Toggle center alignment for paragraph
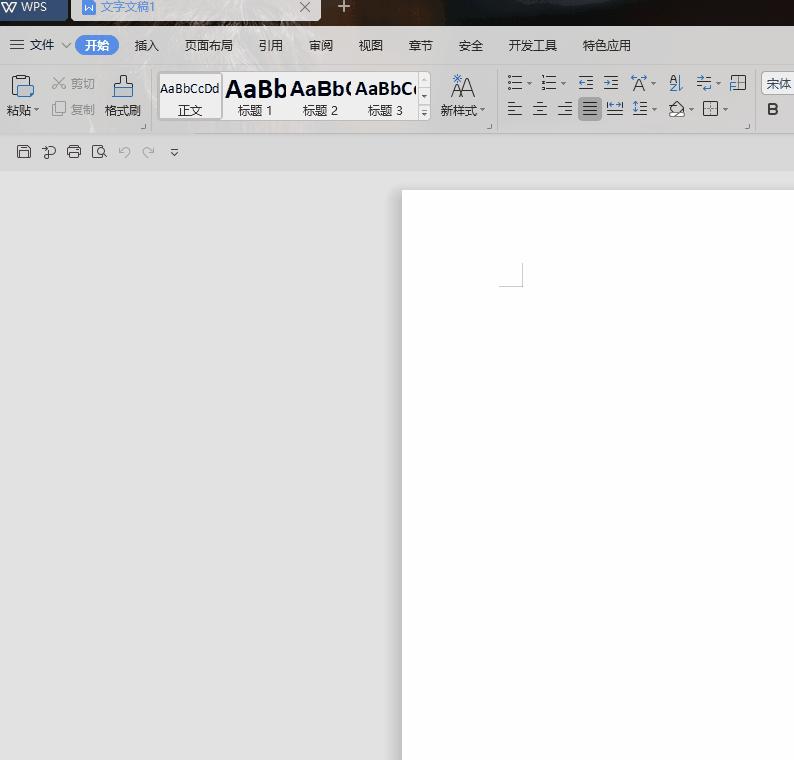 (x=540, y=109)
